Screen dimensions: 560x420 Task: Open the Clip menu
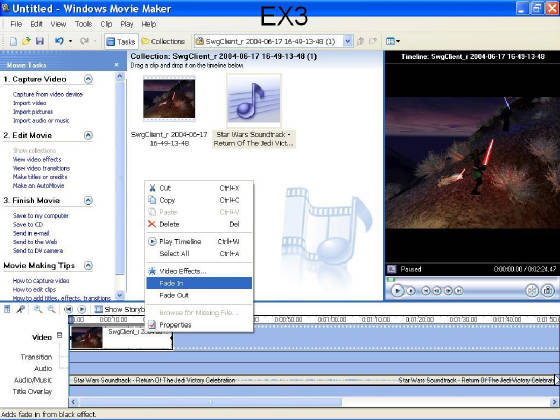(106, 24)
